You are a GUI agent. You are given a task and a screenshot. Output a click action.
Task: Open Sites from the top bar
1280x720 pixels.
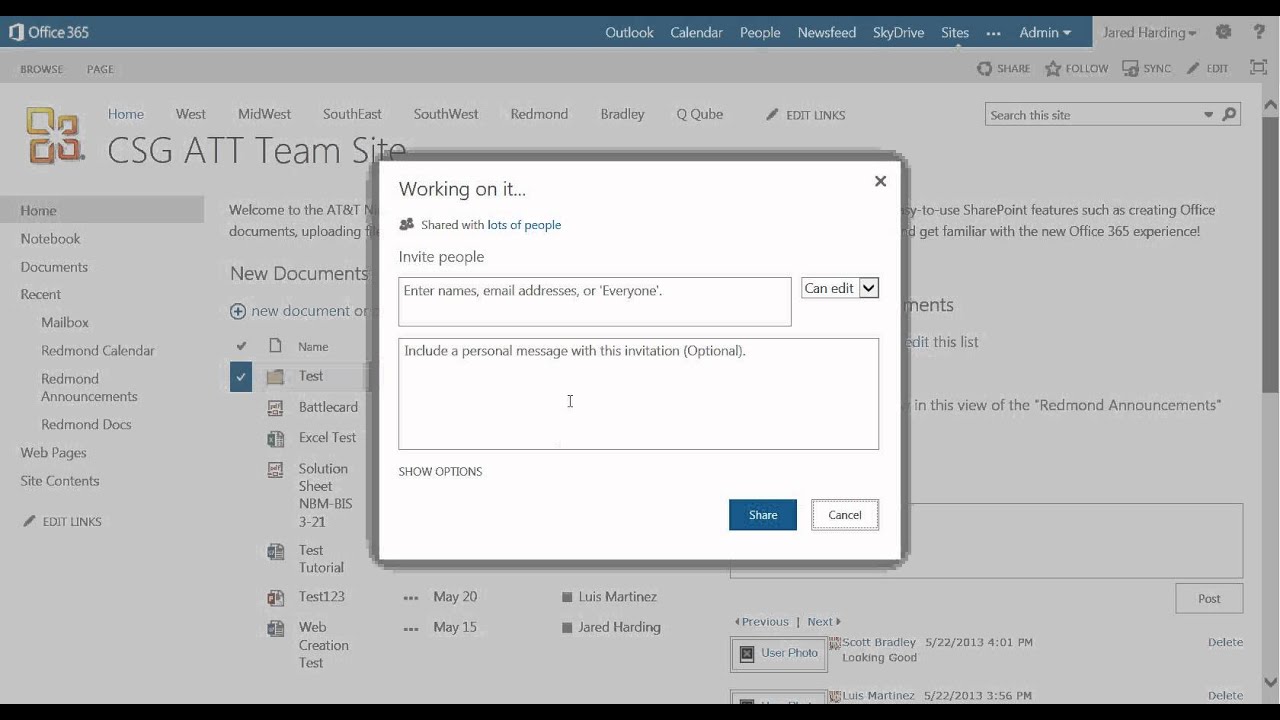click(x=955, y=32)
